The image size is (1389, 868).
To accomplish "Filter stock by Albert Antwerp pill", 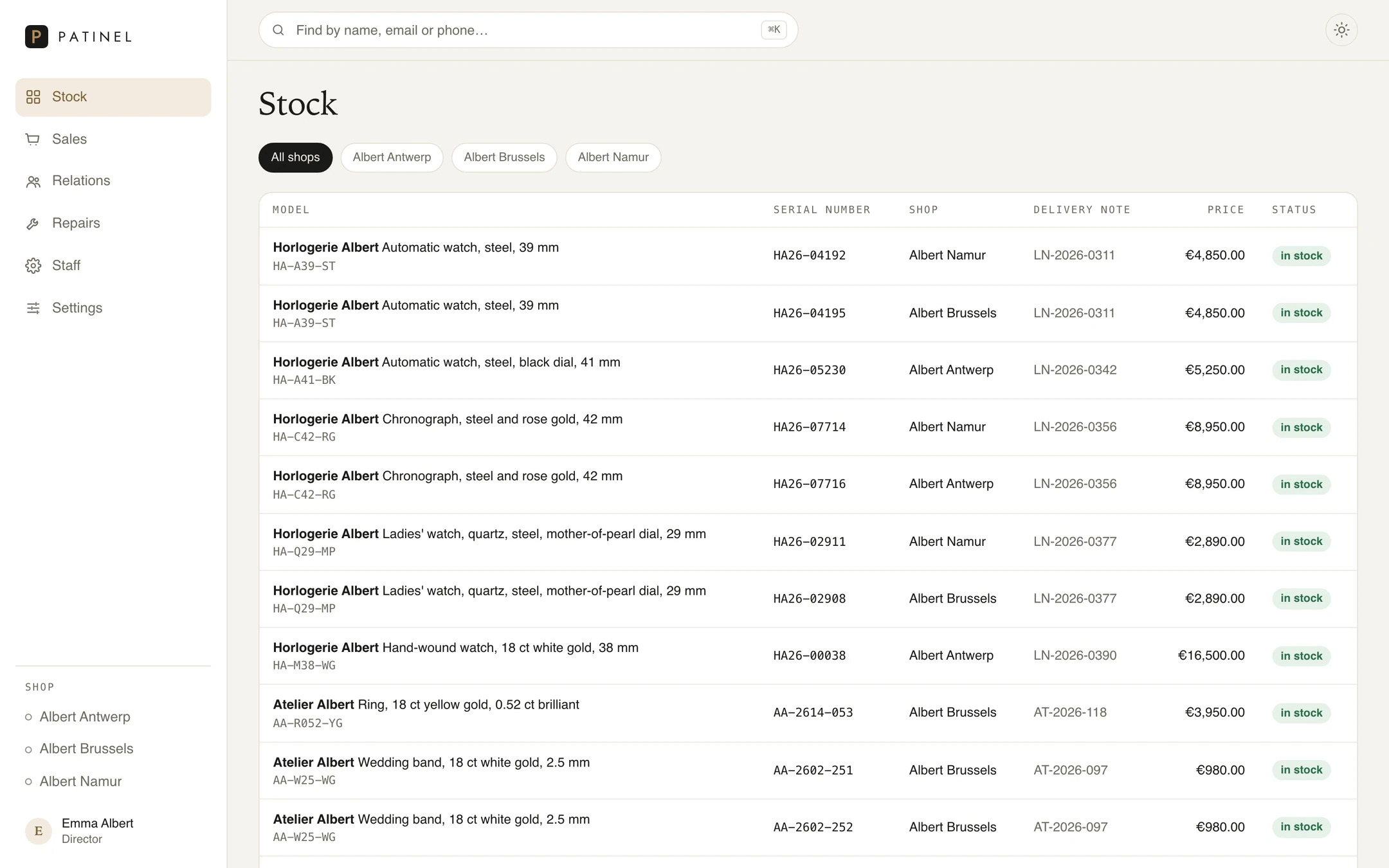I will 392,158.
